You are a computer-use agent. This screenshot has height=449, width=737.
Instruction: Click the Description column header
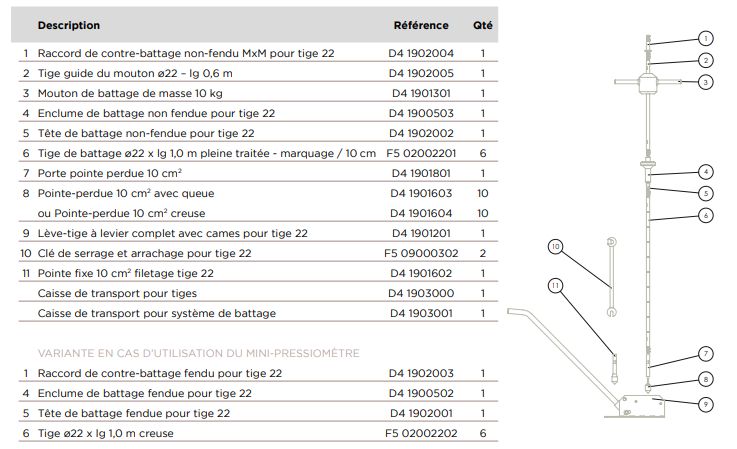click(69, 25)
